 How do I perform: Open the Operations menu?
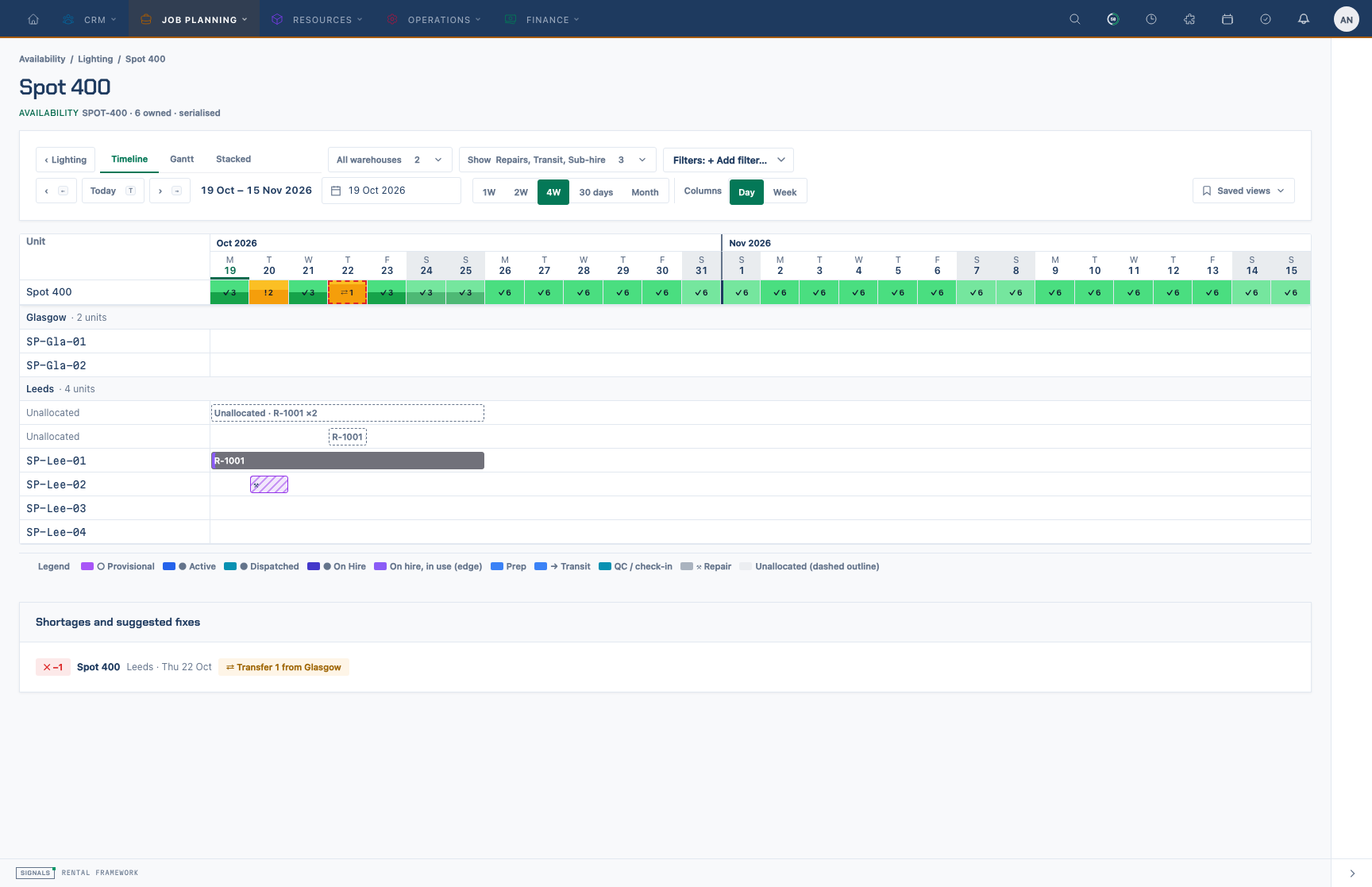click(x=434, y=19)
